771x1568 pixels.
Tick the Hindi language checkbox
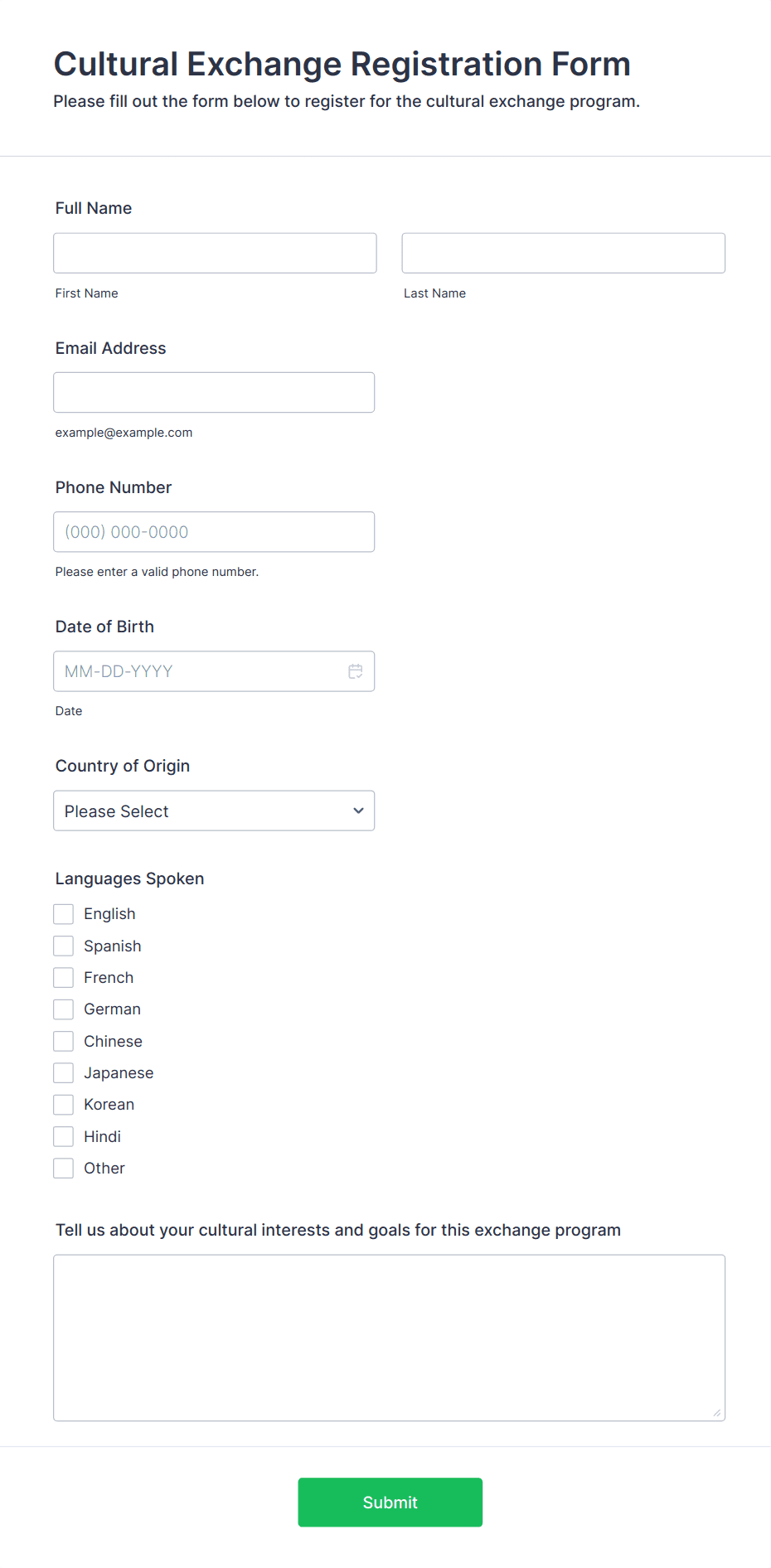(64, 1136)
